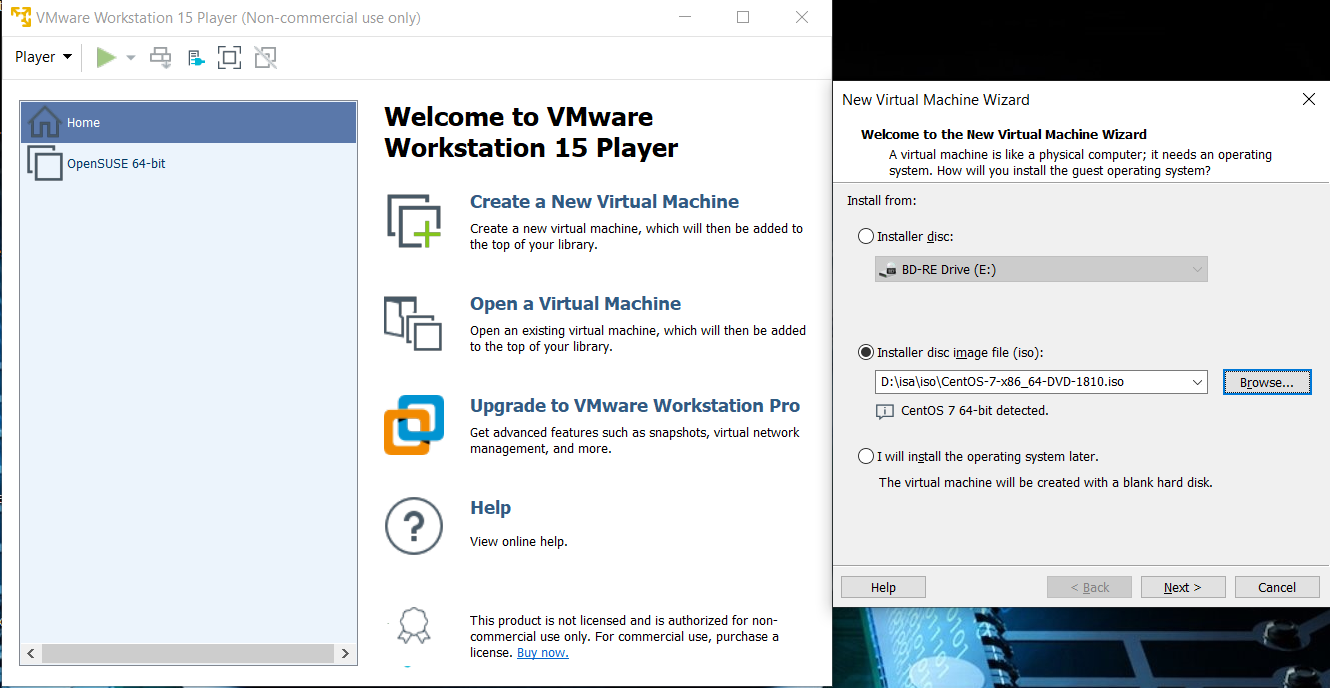Minimize the VMware Player window
This screenshot has width=1330, height=688.
click(x=684, y=17)
